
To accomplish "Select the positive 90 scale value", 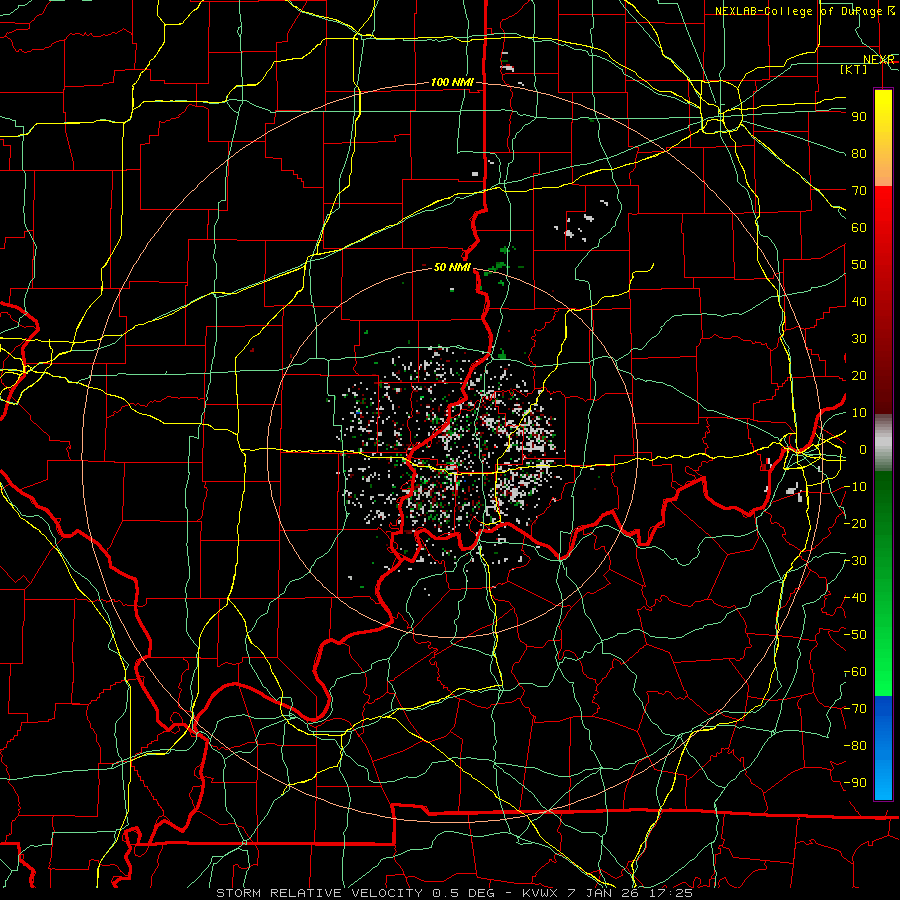I will click(859, 117).
